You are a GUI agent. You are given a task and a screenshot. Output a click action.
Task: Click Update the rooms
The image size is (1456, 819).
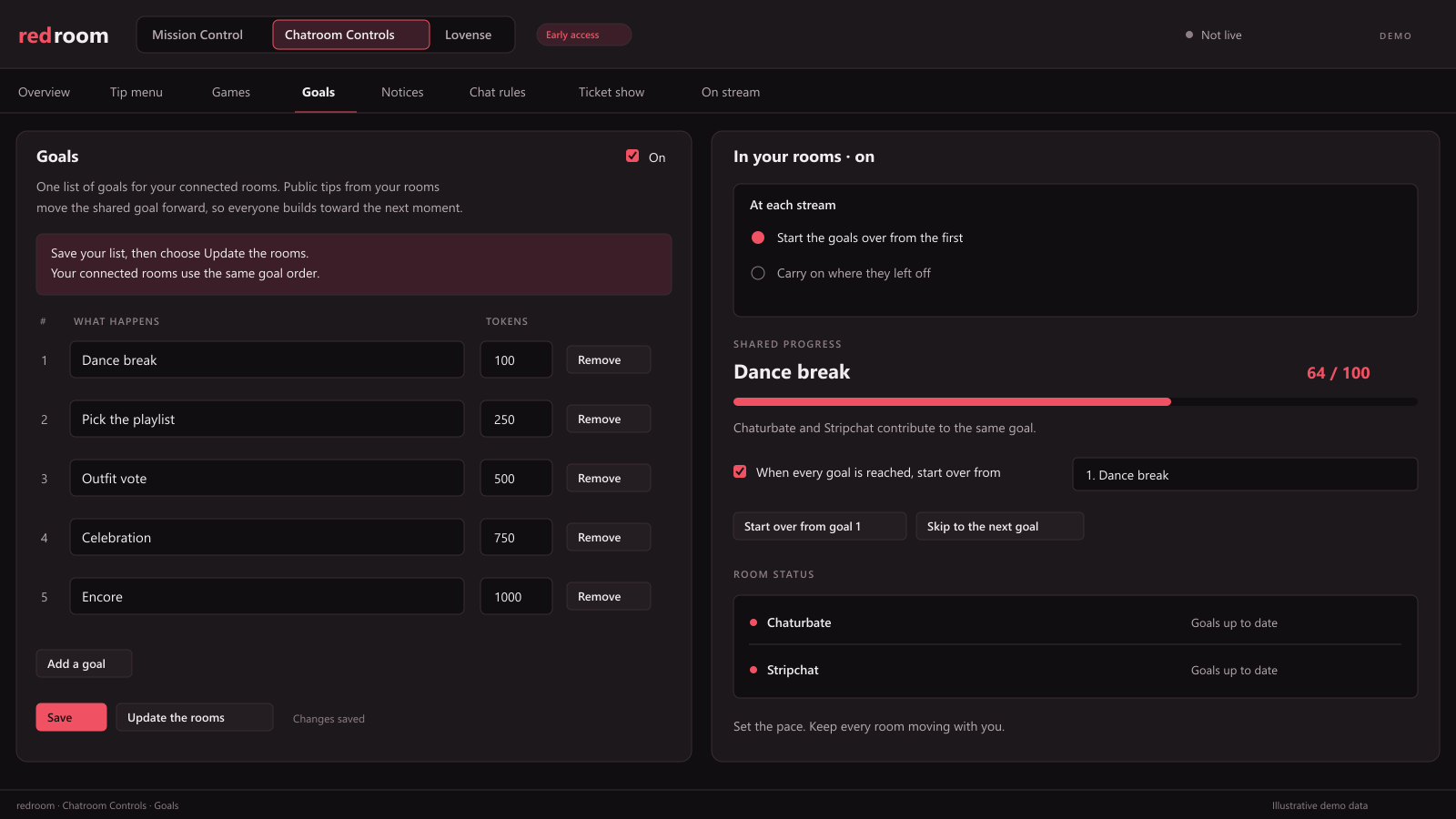(x=194, y=717)
